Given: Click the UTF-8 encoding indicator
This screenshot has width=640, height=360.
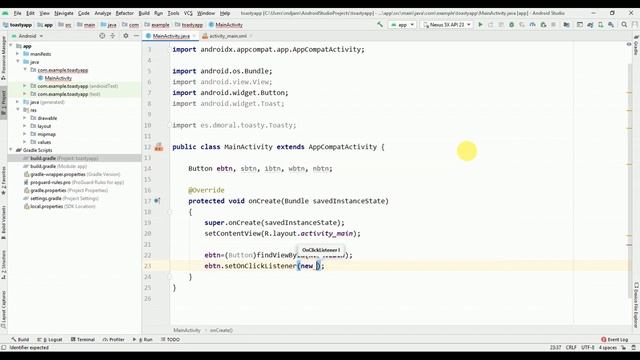Looking at the screenshot, I should [588, 348].
